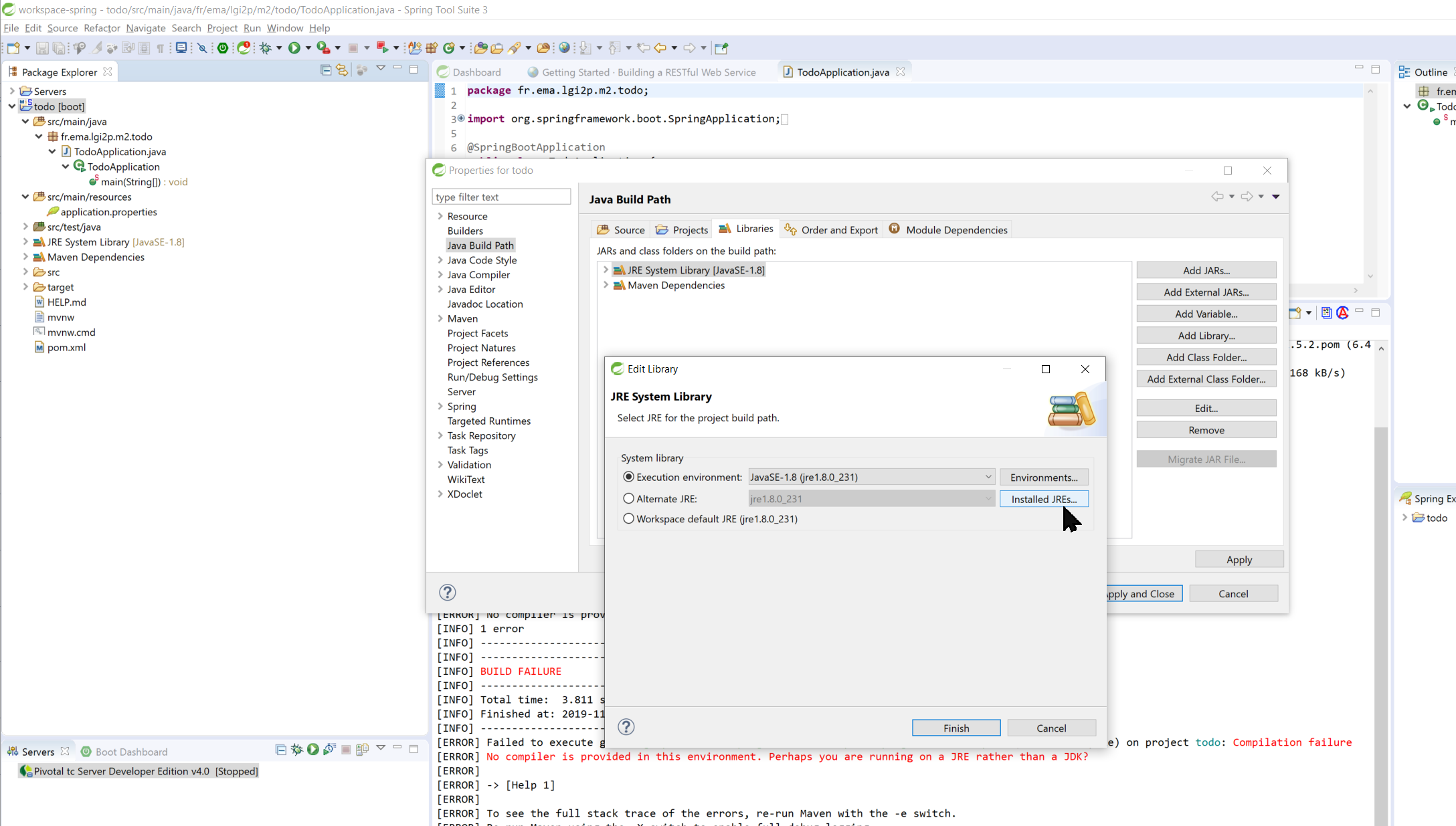Click the green Run button in main toolbar
The height and width of the screenshot is (826, 1456).
click(294, 47)
